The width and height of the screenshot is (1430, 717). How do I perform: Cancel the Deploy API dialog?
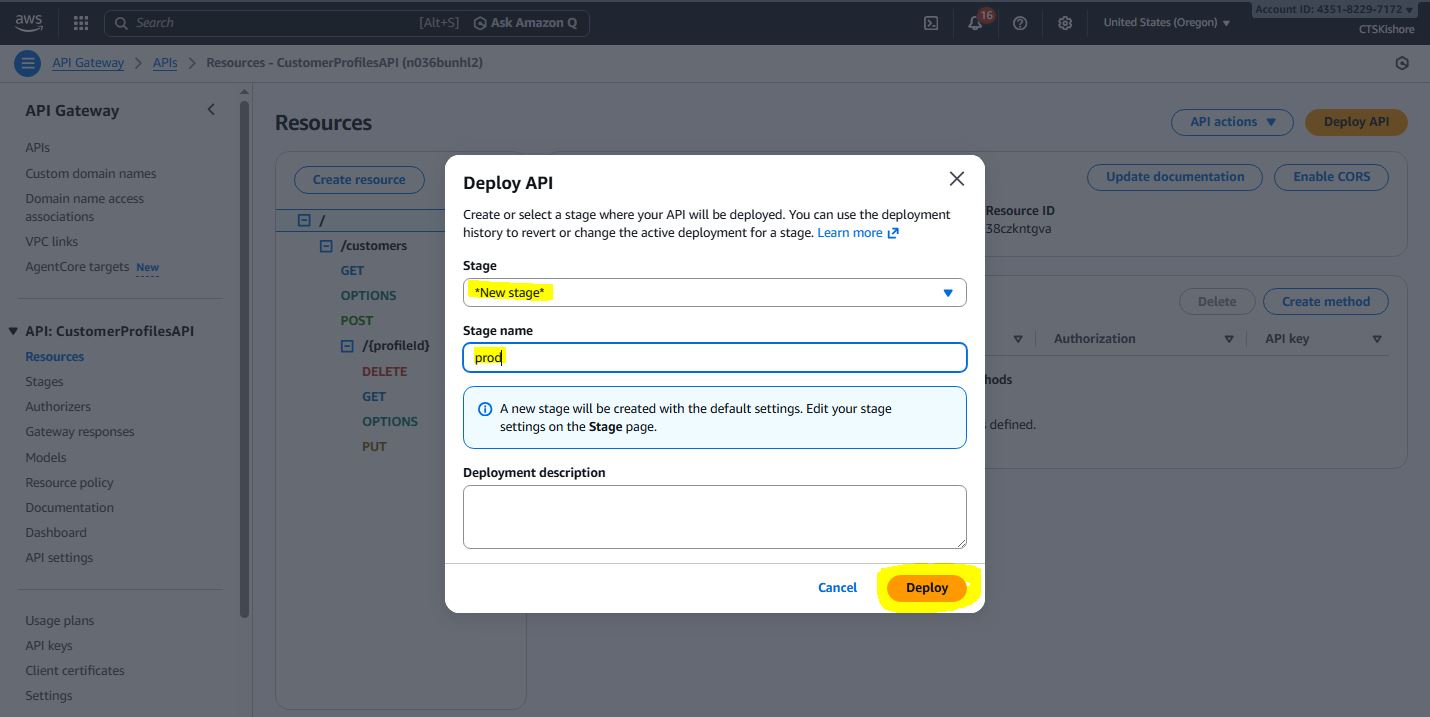(837, 588)
